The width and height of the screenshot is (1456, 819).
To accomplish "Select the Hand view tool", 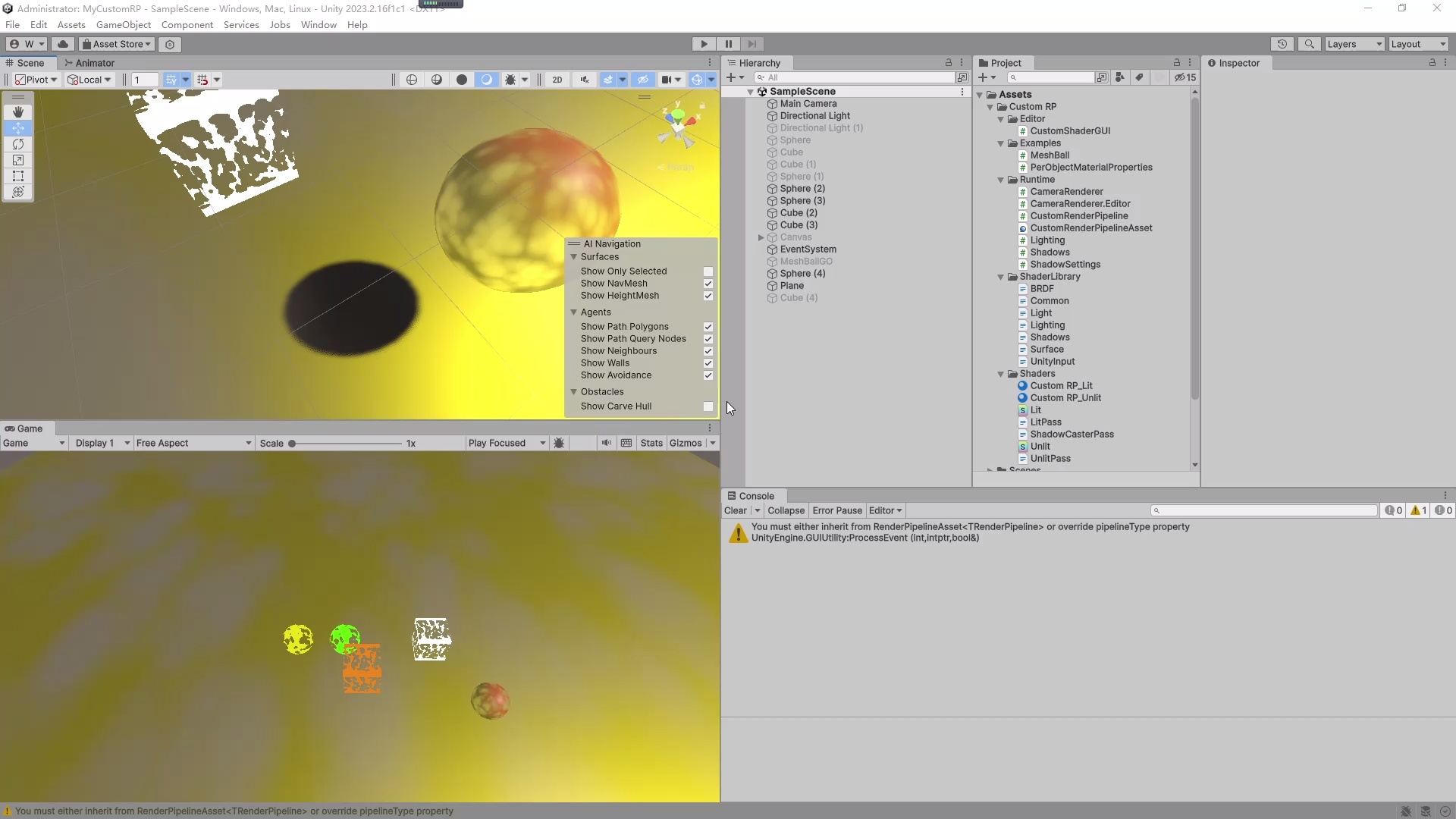I will coord(18,112).
